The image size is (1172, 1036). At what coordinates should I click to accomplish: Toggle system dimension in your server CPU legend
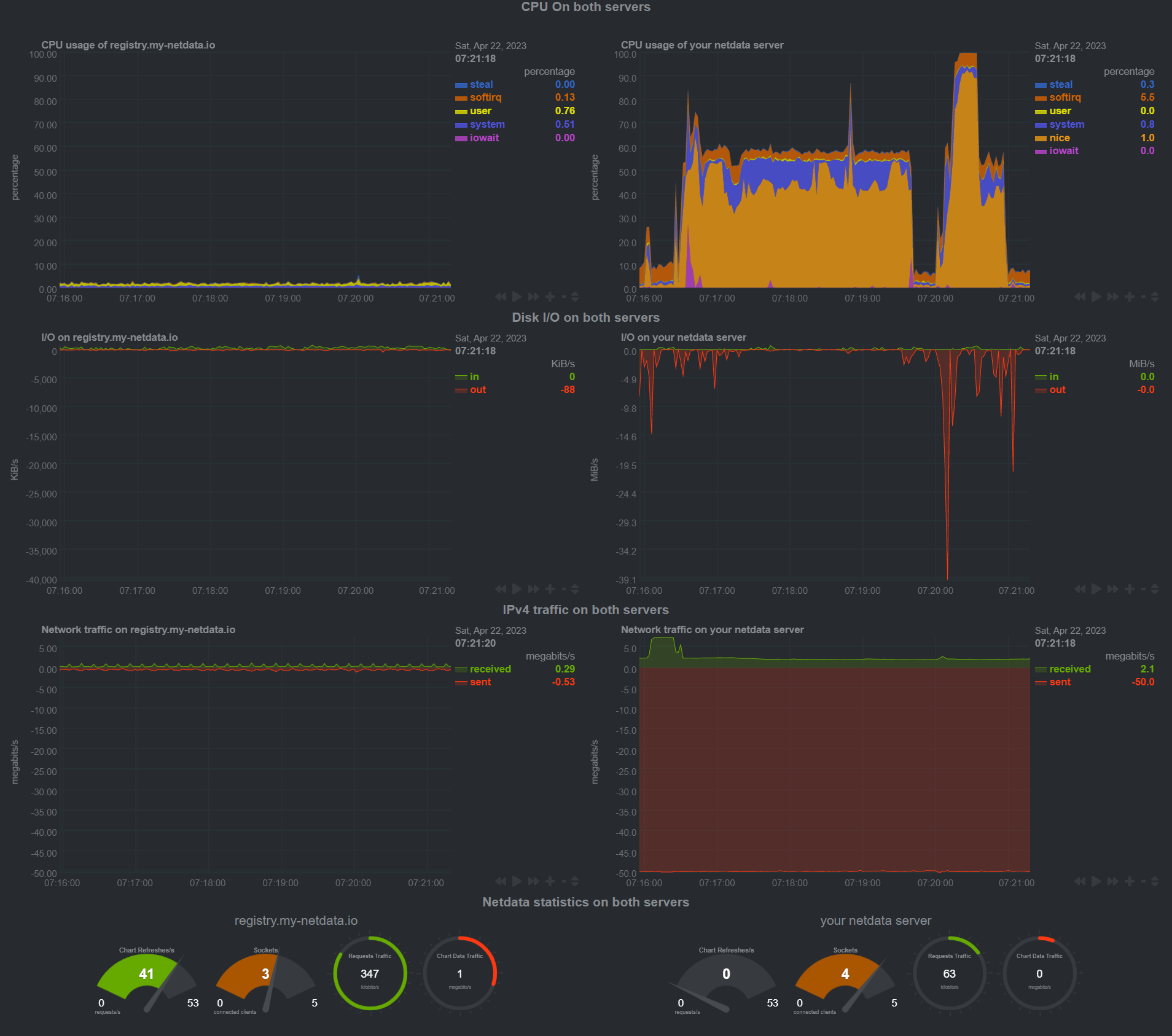pos(1066,125)
